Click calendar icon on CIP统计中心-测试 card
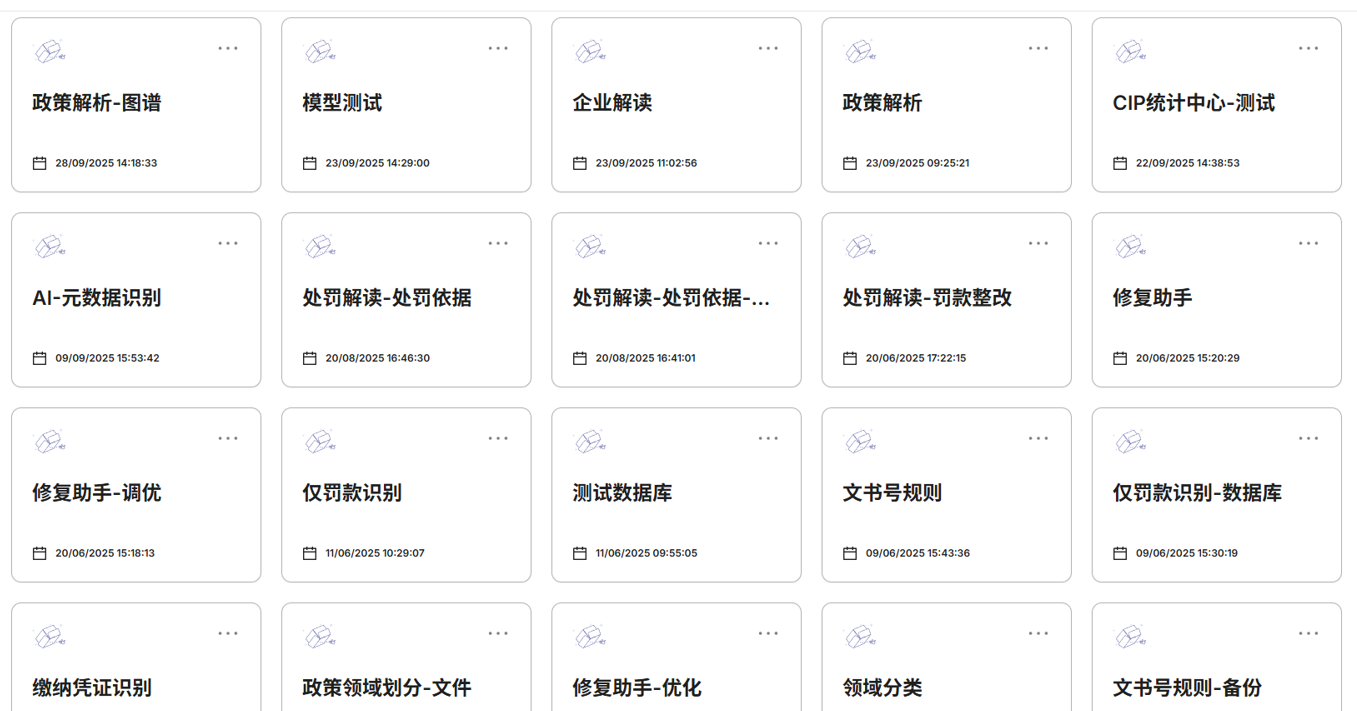This screenshot has height=711, width=1357. click(x=1120, y=163)
